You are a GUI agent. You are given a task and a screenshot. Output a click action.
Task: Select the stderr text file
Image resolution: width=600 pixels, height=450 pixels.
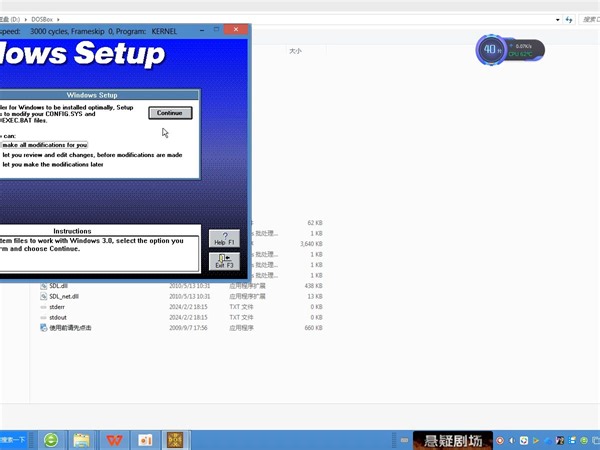point(57,307)
